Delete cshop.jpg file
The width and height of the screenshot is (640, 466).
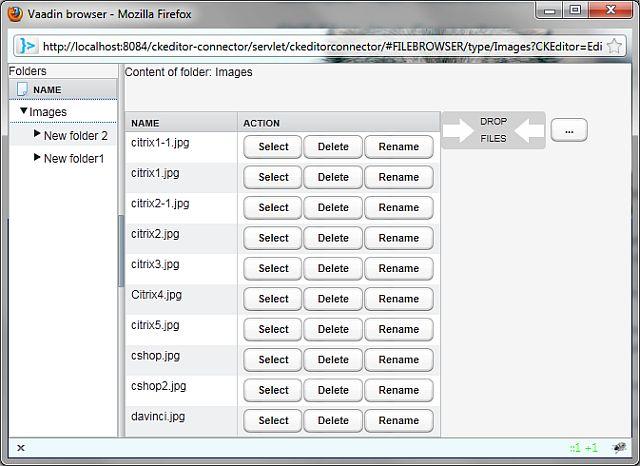[x=333, y=359]
